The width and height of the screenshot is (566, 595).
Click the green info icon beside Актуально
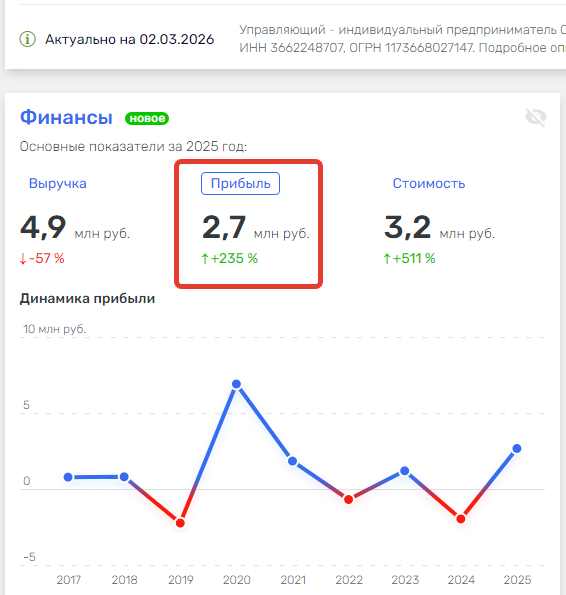tap(27, 39)
